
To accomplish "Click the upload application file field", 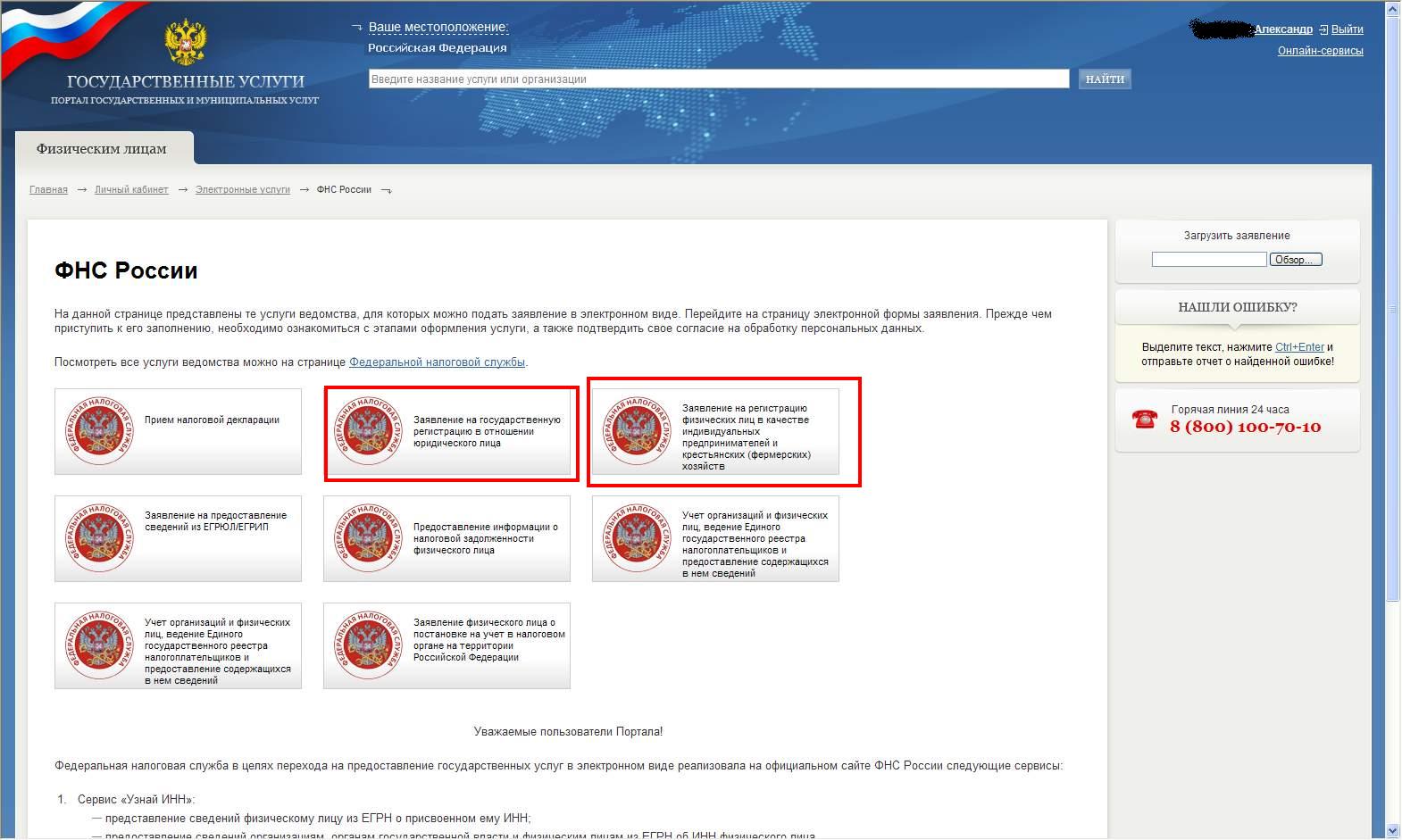I will [1209, 260].
